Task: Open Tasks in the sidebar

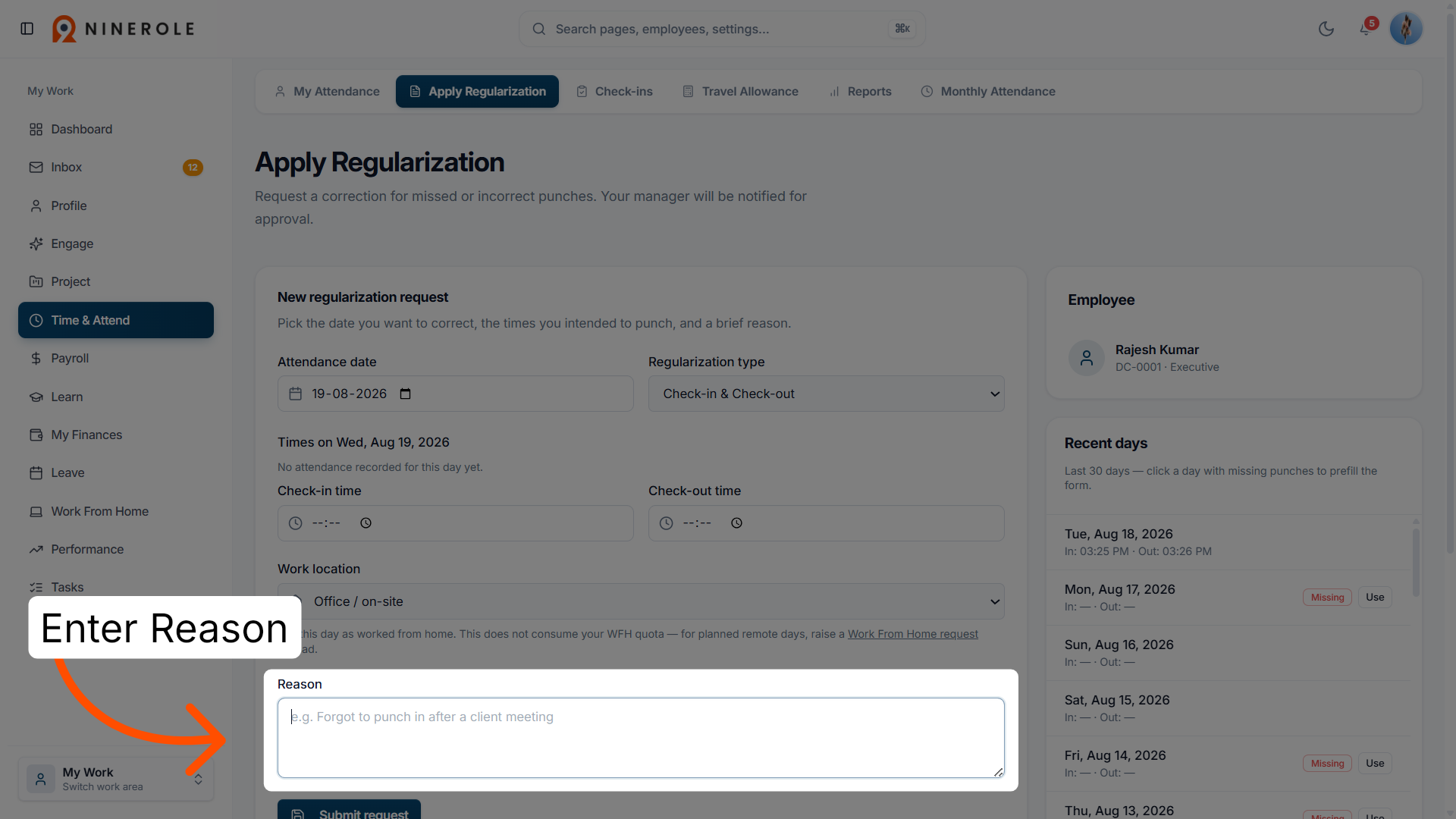Action: (116, 588)
